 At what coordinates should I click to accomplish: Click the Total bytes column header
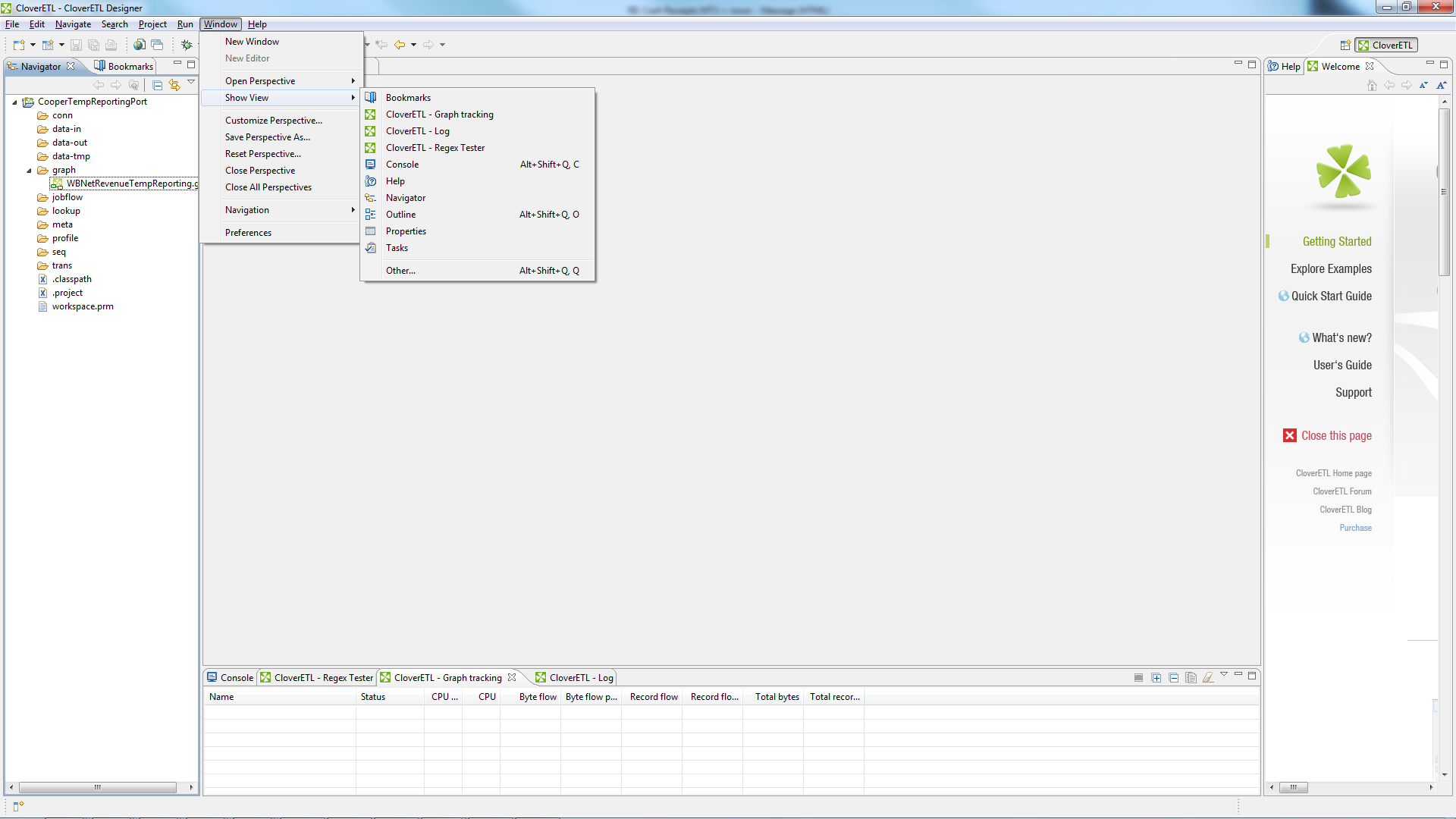pos(774,697)
